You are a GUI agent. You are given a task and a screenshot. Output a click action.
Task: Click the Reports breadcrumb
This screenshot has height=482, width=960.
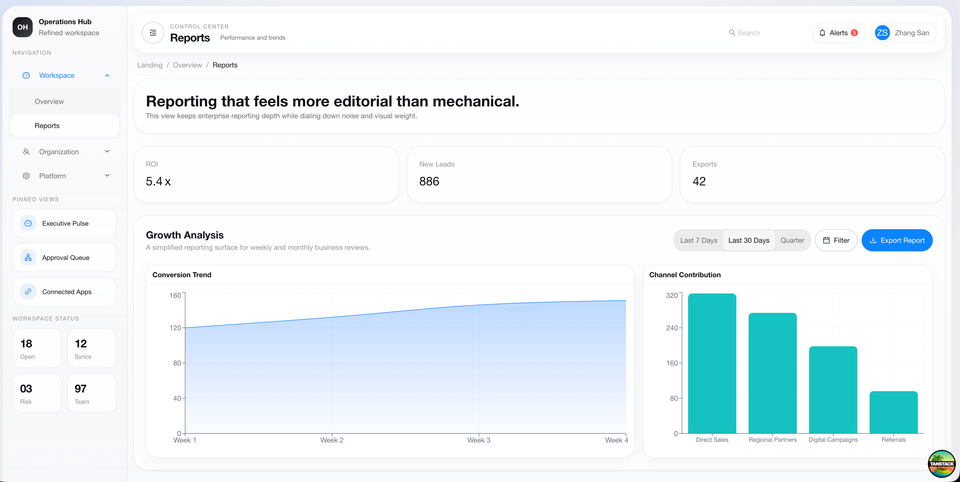coord(225,65)
